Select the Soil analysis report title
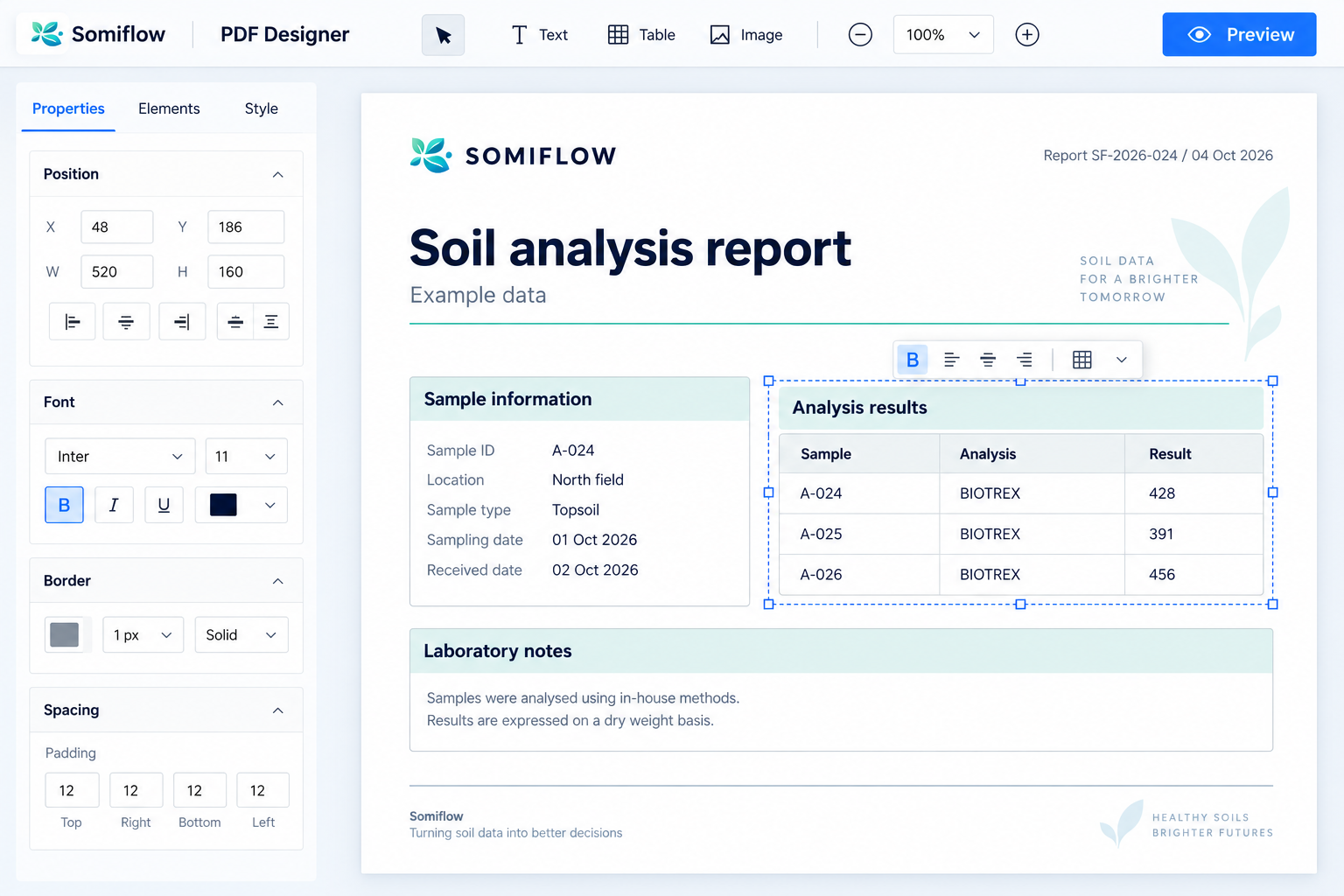The height and width of the screenshot is (896, 1344). point(630,248)
